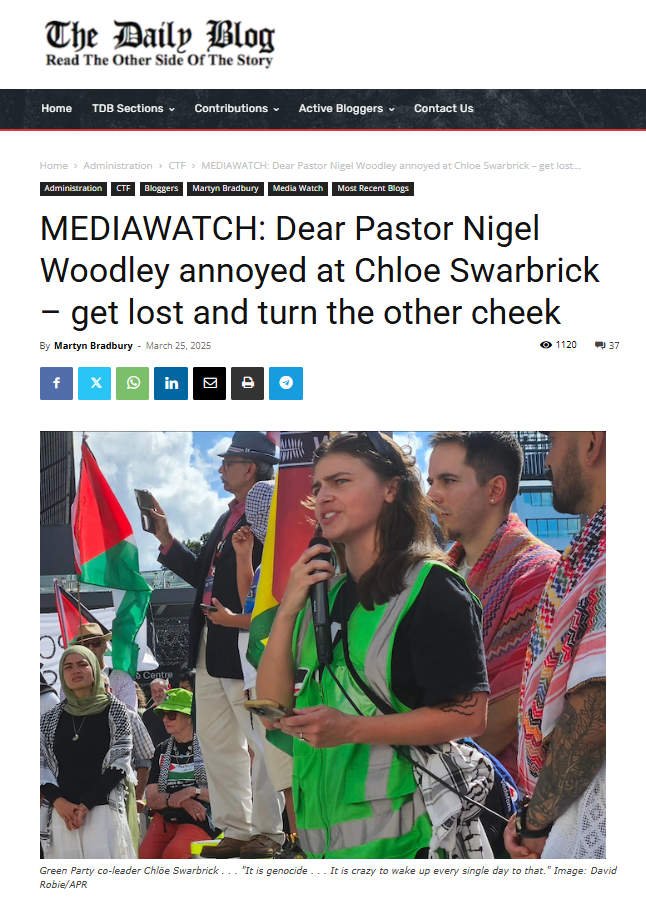Share via WhatsApp icon

click(132, 383)
